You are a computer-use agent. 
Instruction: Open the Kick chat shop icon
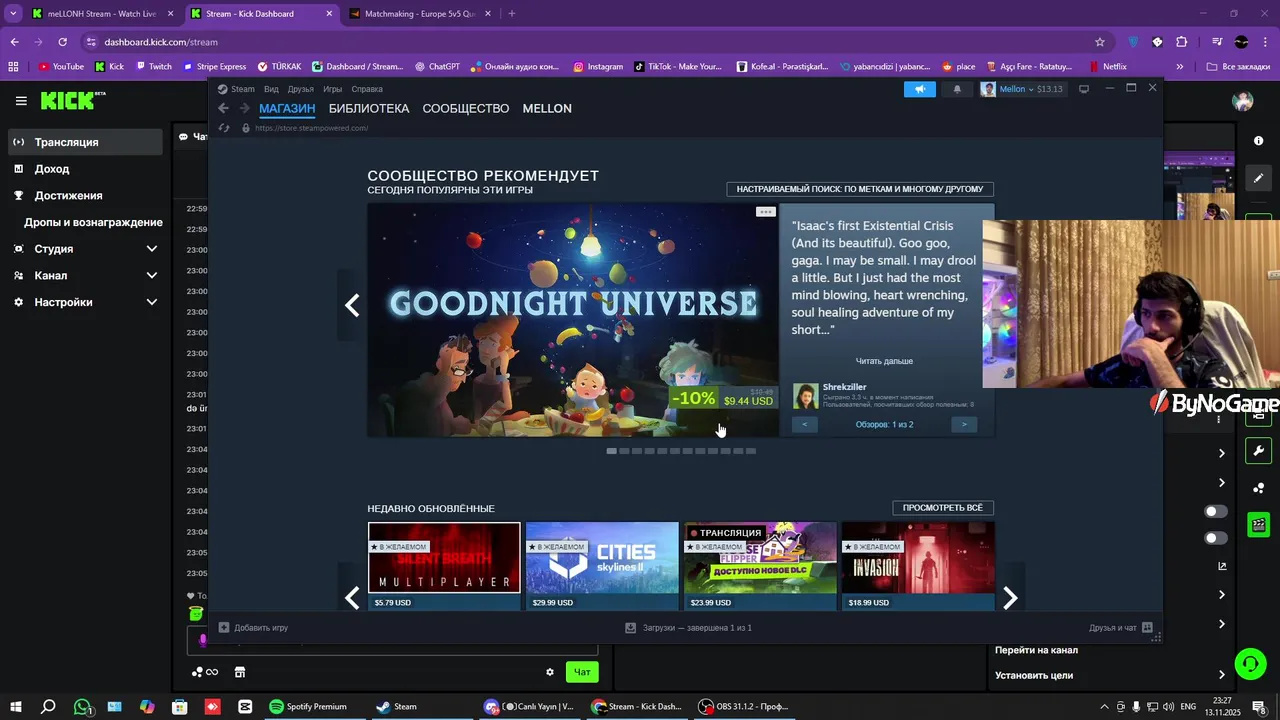click(x=240, y=672)
